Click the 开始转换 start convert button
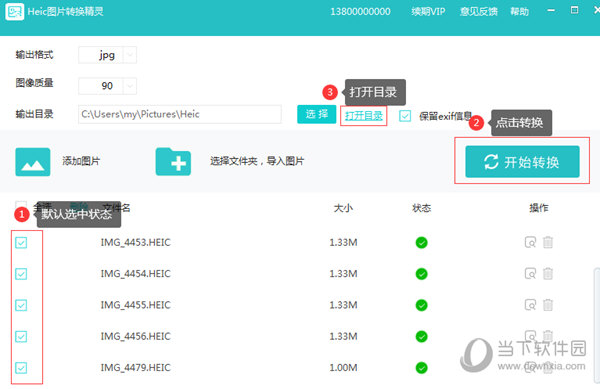600x389 pixels. tap(522, 161)
